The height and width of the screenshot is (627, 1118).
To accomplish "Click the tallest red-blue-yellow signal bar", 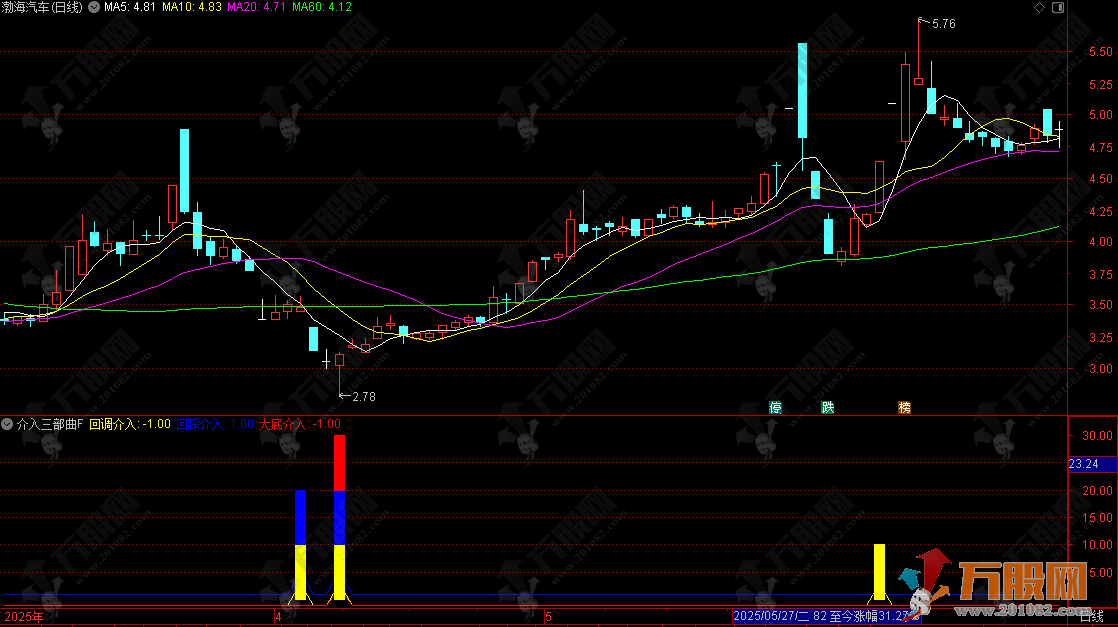I will [x=339, y=518].
